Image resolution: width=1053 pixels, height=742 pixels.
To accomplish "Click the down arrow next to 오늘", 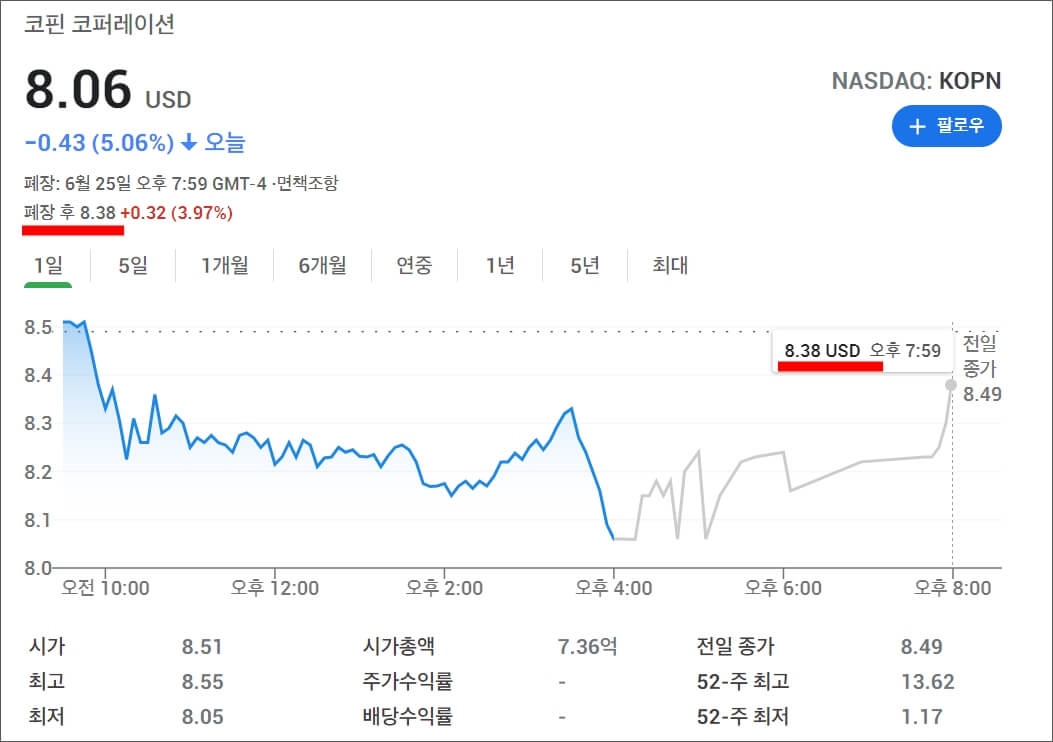I will coord(189,142).
